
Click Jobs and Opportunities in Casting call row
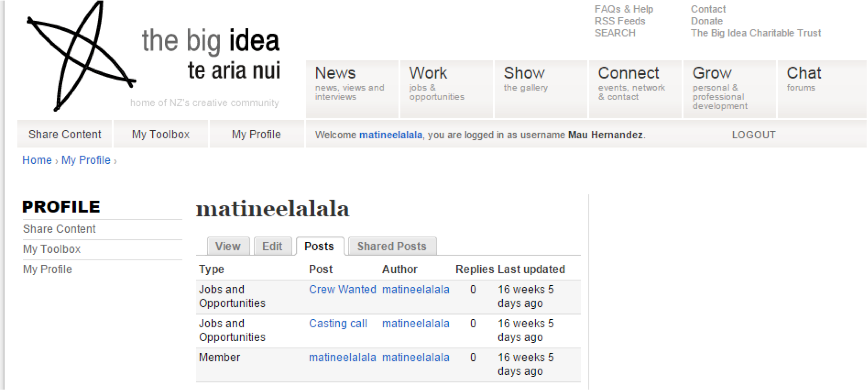tap(232, 330)
